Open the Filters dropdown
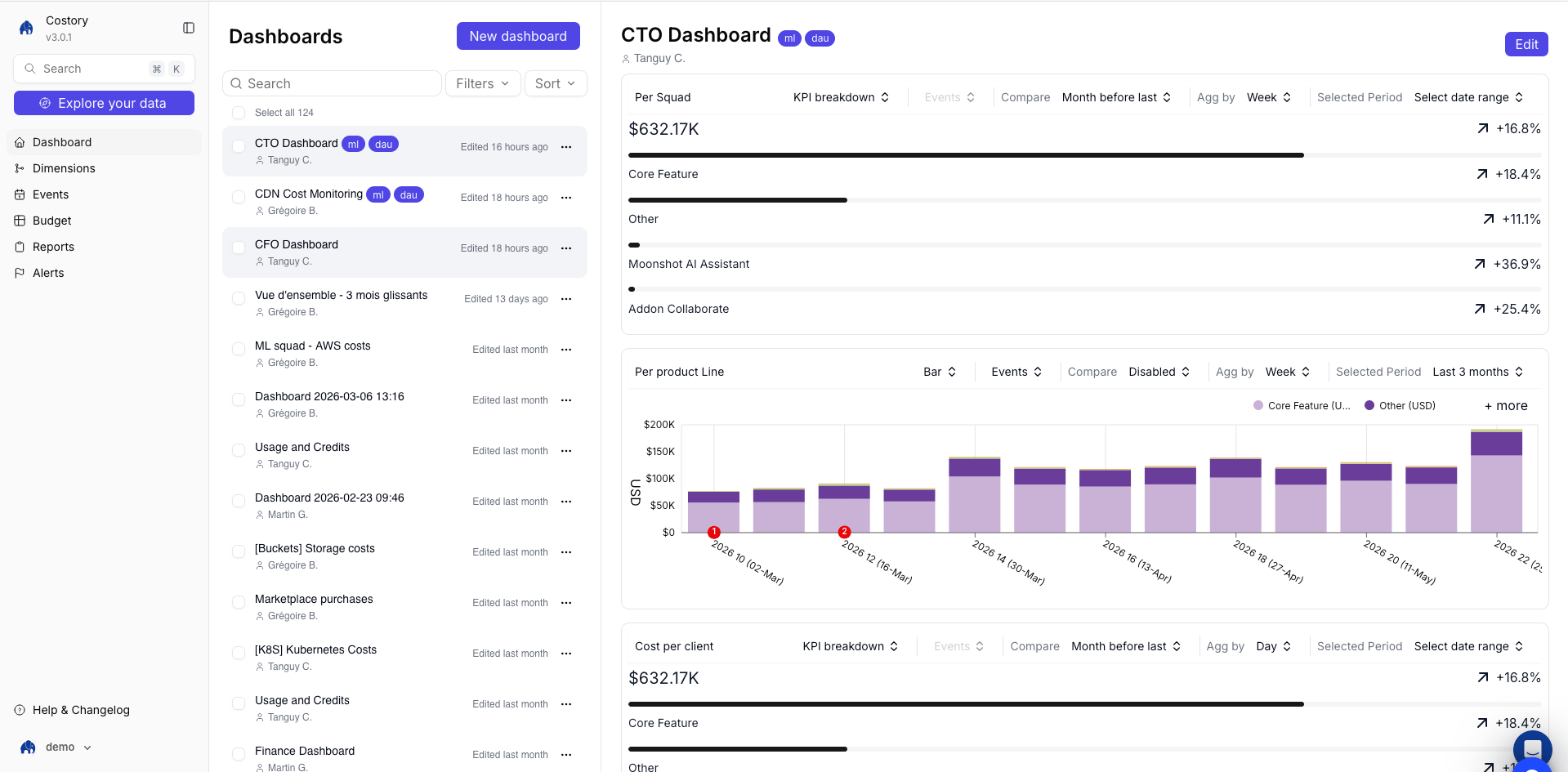Viewport: 1568px width, 772px height. click(483, 83)
